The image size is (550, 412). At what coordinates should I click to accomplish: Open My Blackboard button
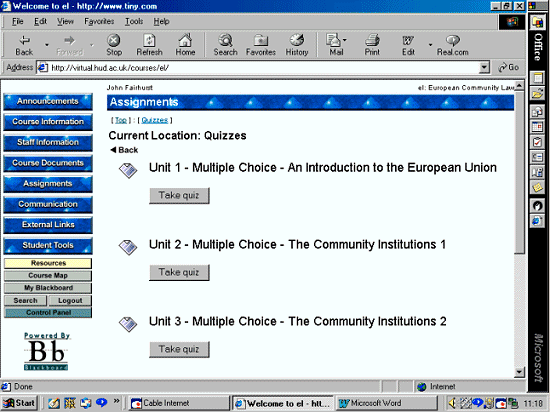coord(48,288)
